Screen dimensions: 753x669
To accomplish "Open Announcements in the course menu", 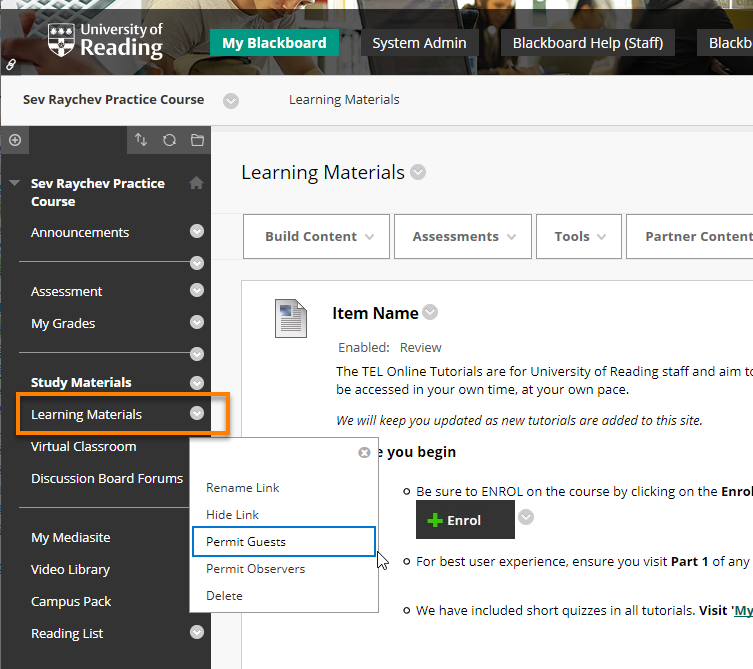I will click(80, 232).
